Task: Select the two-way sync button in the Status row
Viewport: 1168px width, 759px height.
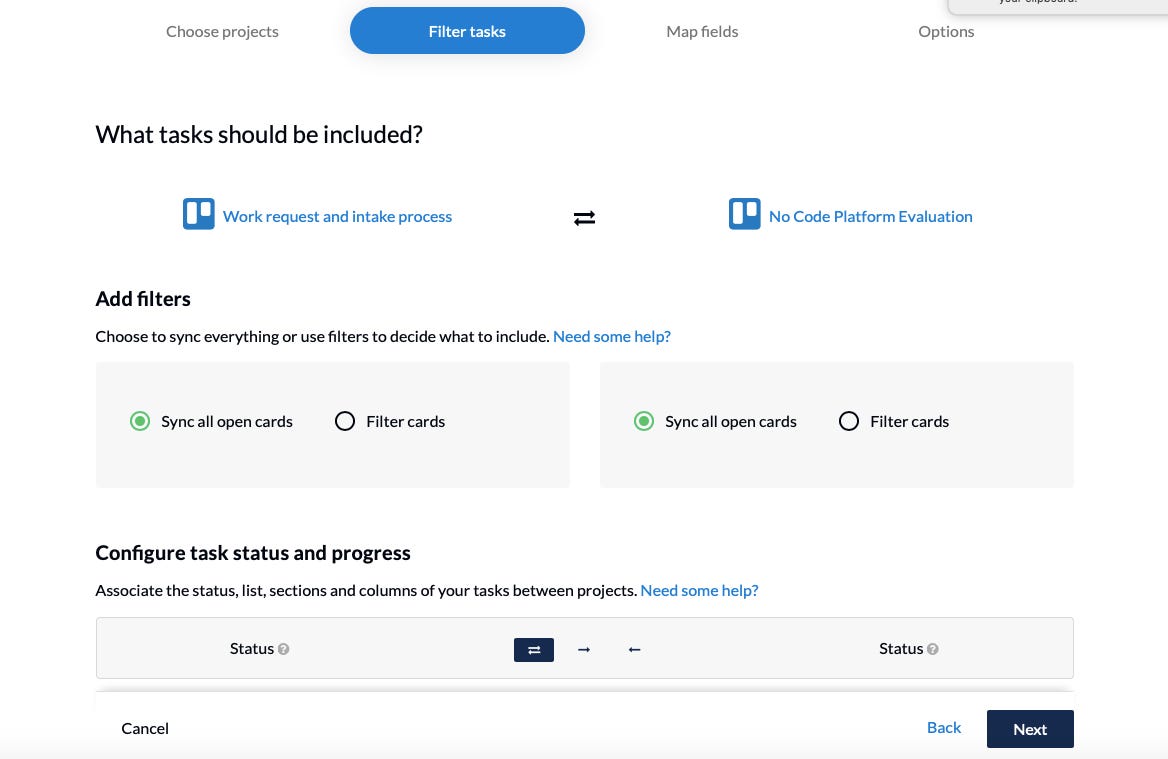Action: point(533,649)
